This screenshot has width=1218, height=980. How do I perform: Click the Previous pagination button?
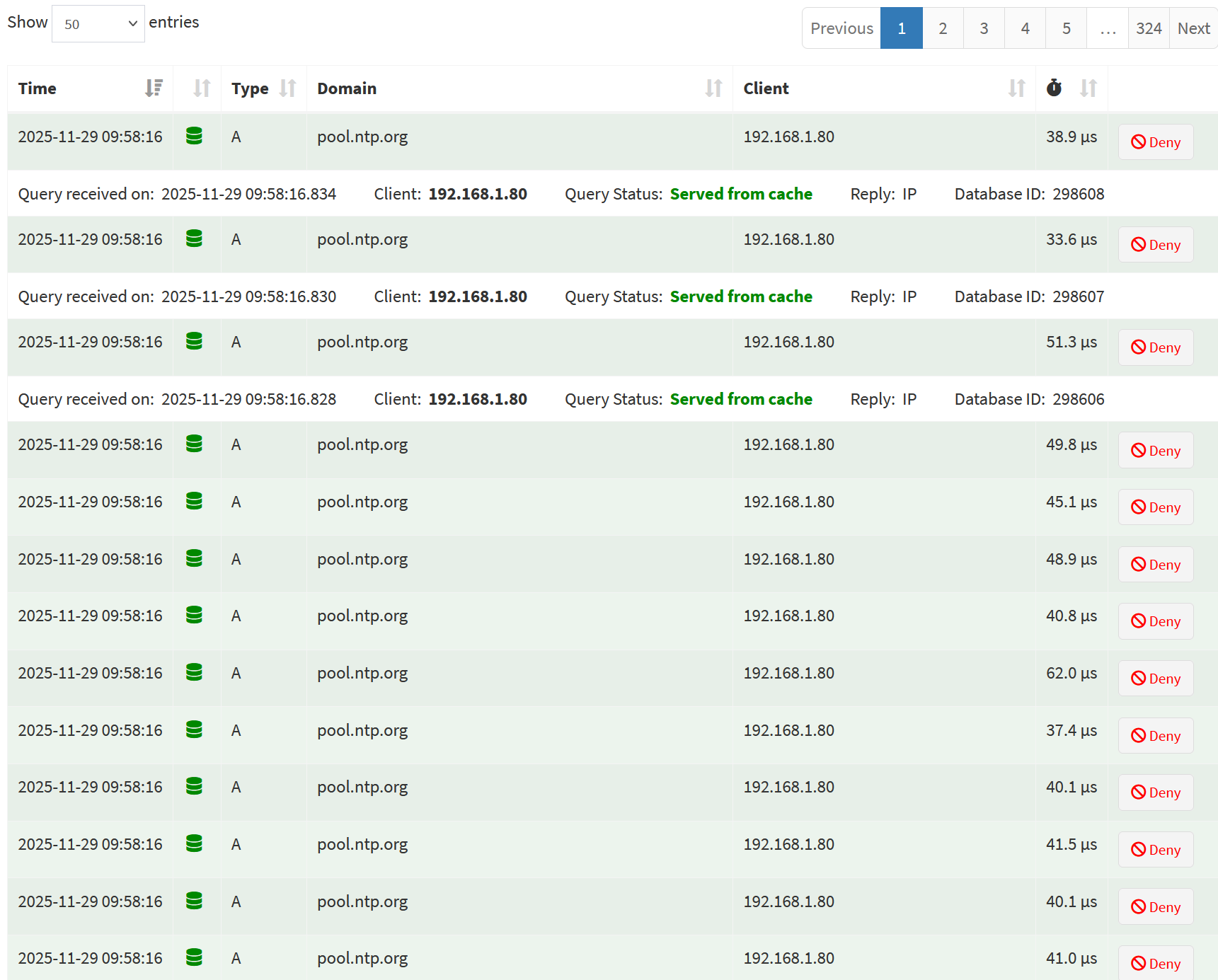[841, 28]
